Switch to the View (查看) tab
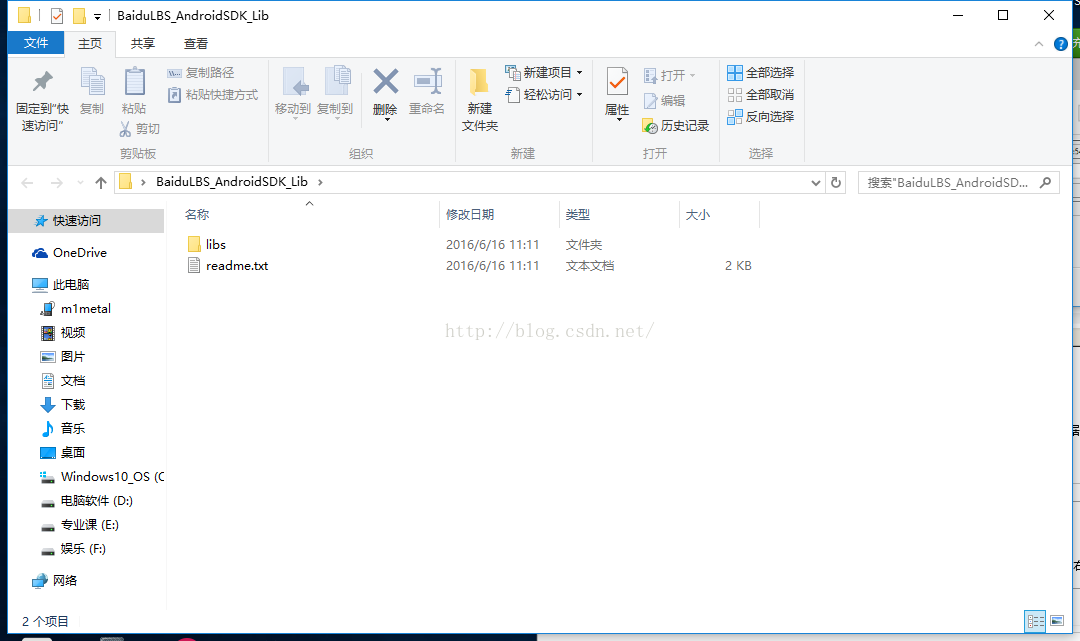The image size is (1080, 641). coord(196,43)
